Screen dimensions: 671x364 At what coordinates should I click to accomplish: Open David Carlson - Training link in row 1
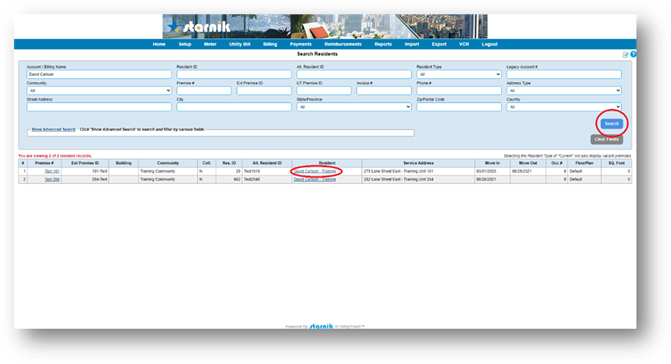click(315, 171)
